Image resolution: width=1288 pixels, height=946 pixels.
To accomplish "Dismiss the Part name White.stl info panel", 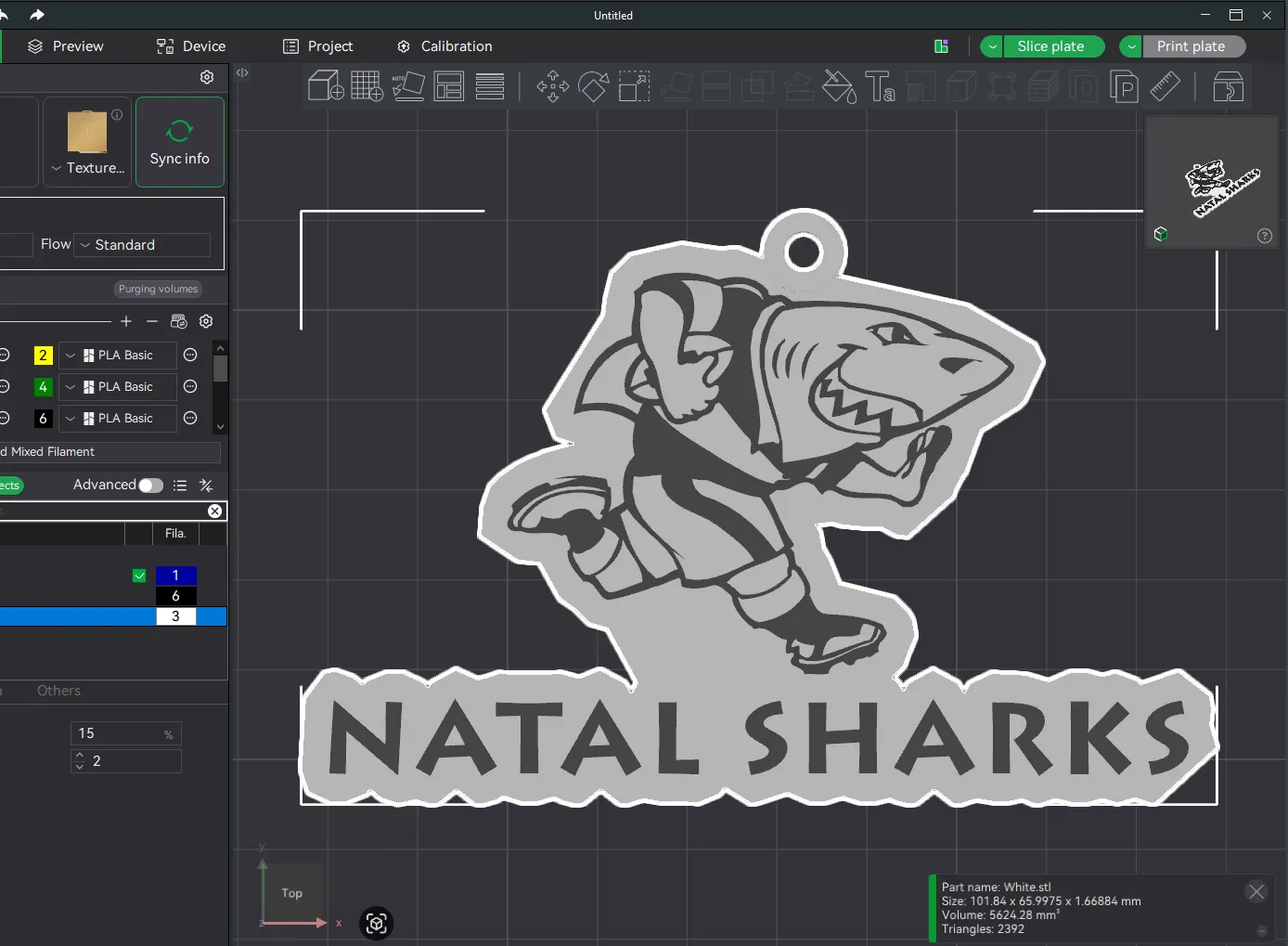I will pos(1256,891).
